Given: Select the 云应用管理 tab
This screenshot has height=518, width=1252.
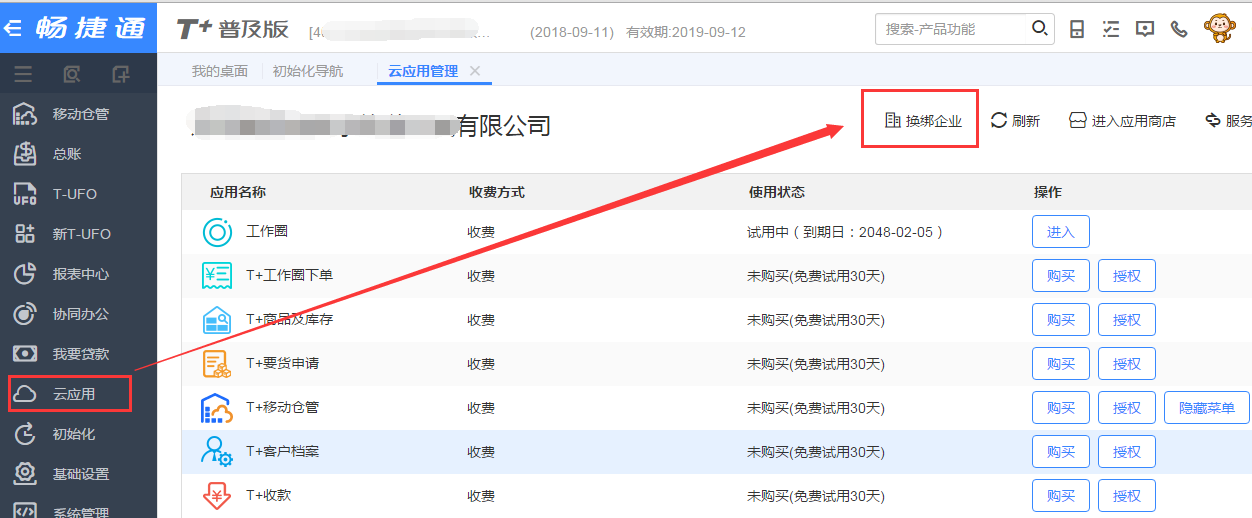Looking at the screenshot, I should pos(423,71).
